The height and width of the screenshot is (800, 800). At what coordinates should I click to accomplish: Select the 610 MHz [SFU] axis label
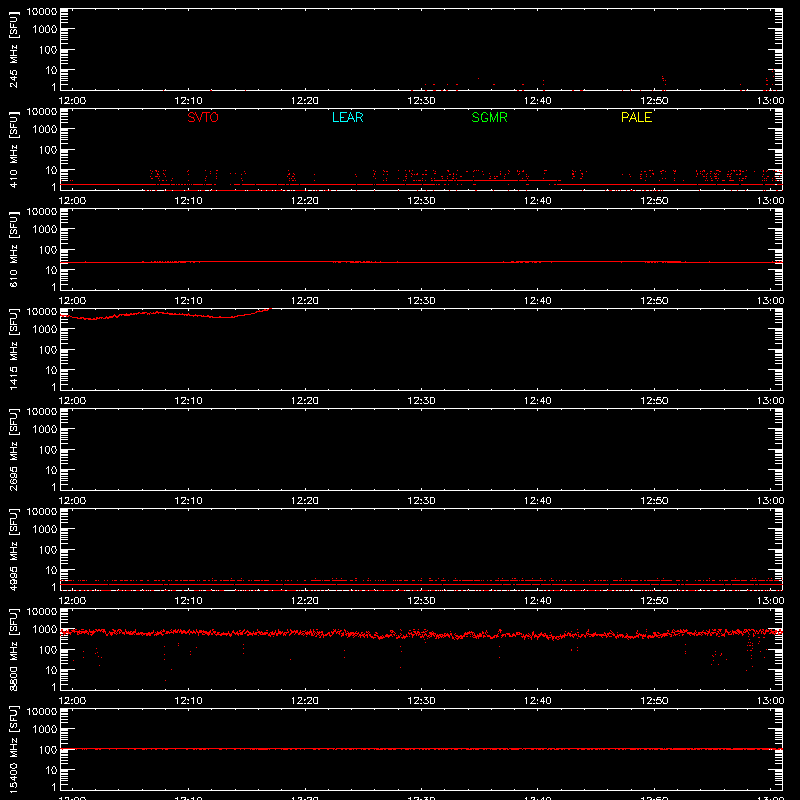tap(13, 249)
